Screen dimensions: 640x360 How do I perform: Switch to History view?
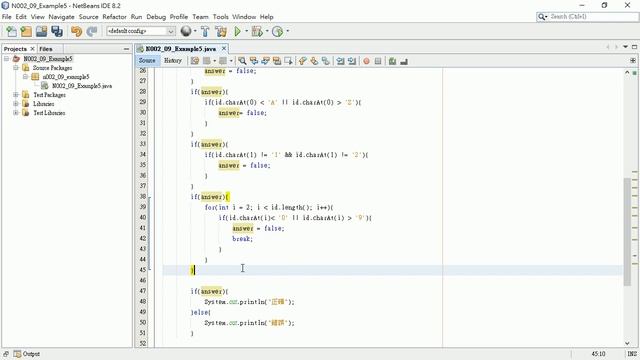173,60
